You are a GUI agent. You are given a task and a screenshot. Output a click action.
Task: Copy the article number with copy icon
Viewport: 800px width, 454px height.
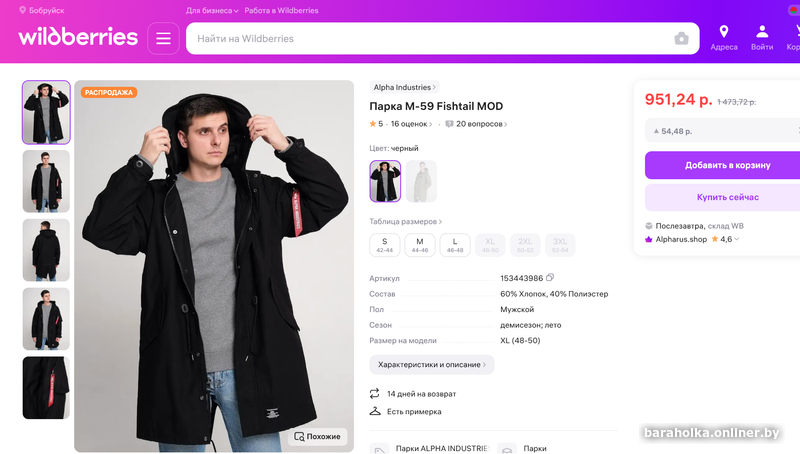(x=550, y=278)
